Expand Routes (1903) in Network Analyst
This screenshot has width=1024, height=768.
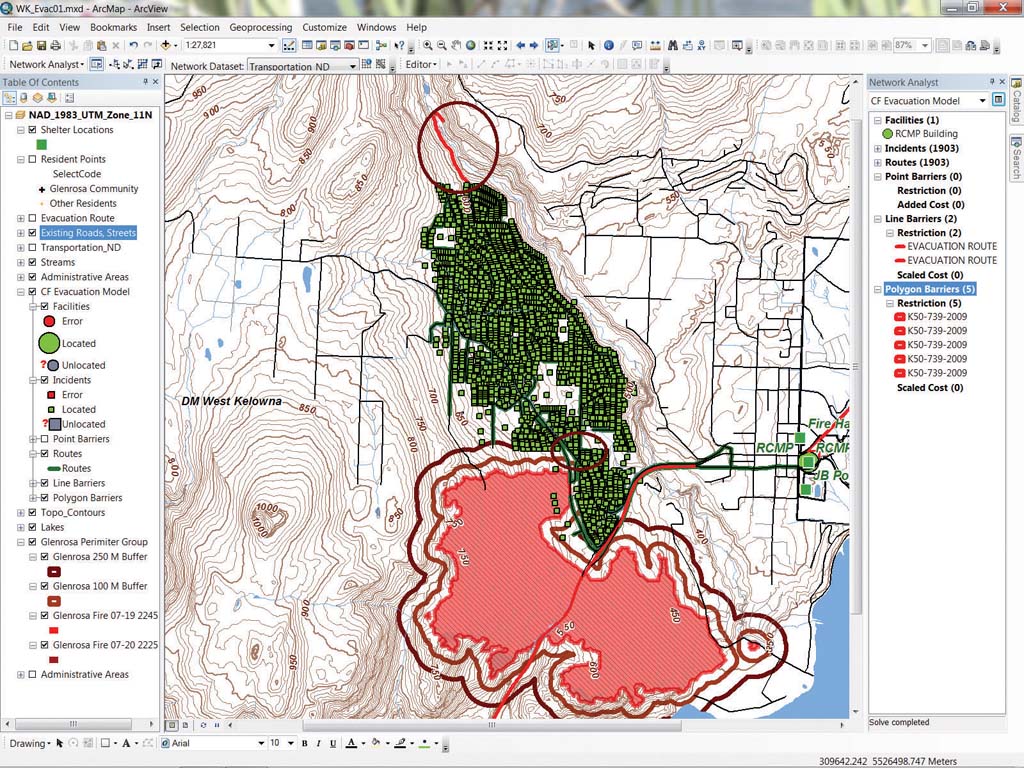point(878,163)
